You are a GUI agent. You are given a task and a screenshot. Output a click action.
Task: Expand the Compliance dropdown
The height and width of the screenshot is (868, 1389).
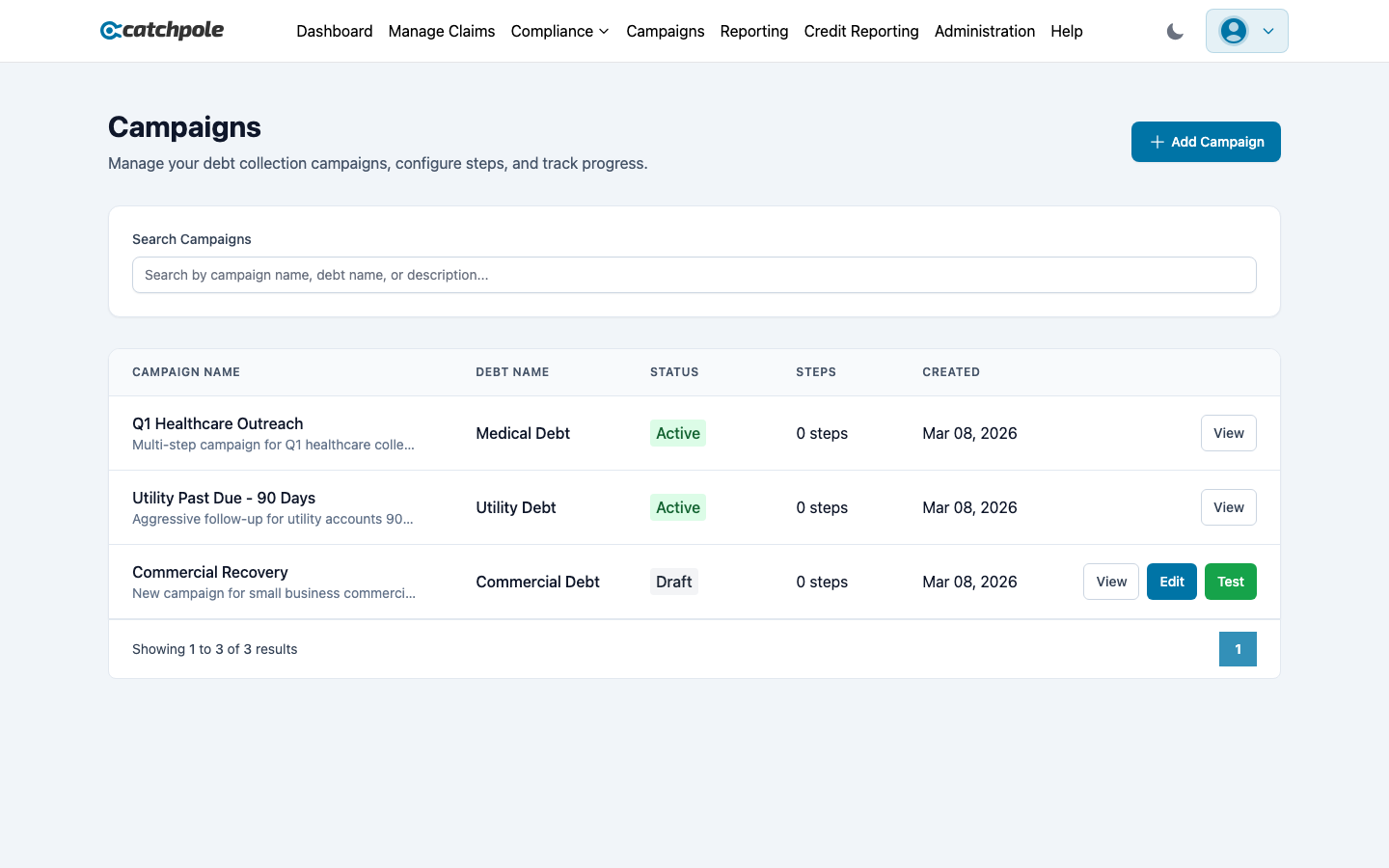(559, 31)
